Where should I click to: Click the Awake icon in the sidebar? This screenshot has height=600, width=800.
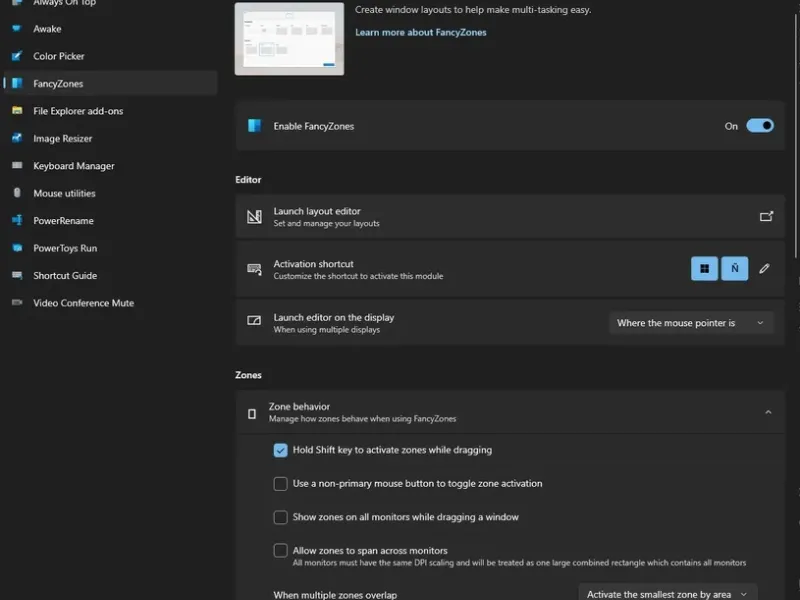point(17,29)
